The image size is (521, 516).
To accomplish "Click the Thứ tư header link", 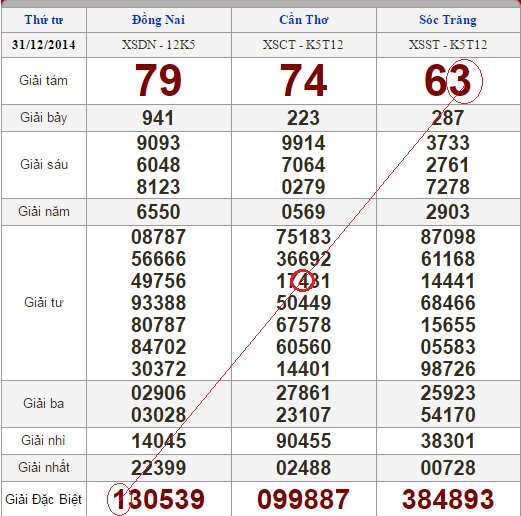I will click(44, 20).
